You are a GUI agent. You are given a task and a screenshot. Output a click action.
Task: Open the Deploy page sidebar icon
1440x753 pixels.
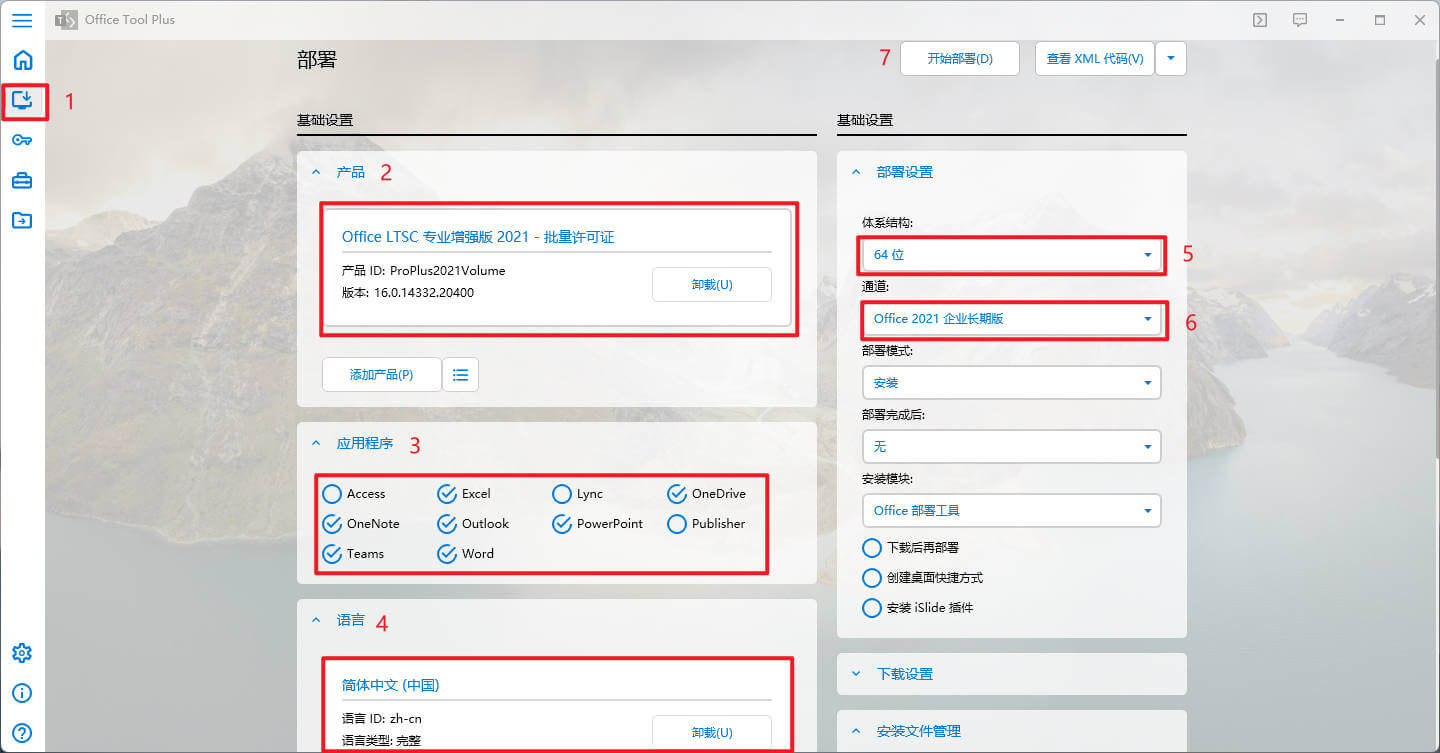click(22, 99)
